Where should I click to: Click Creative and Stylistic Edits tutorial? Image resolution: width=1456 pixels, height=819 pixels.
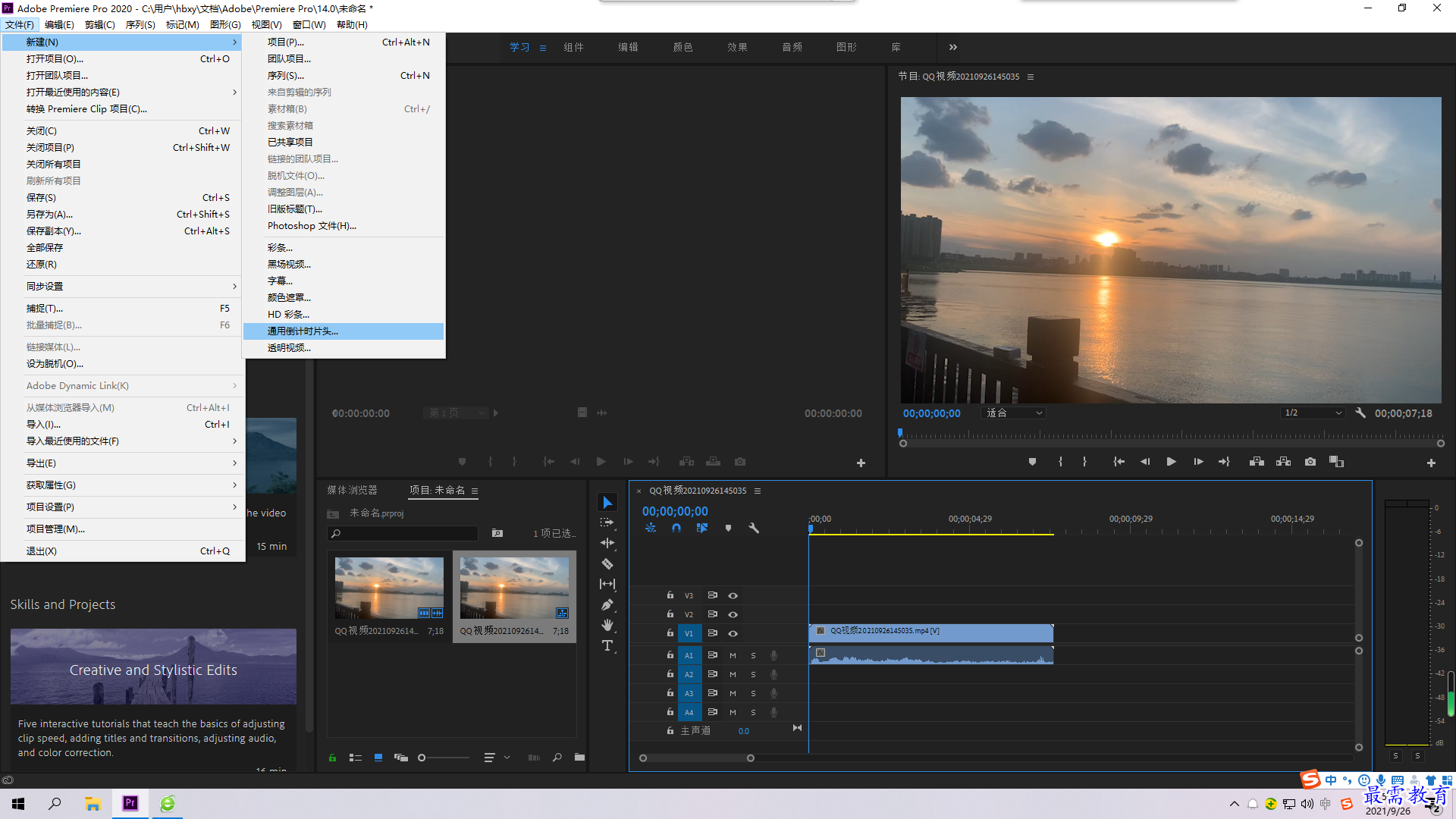(153, 667)
